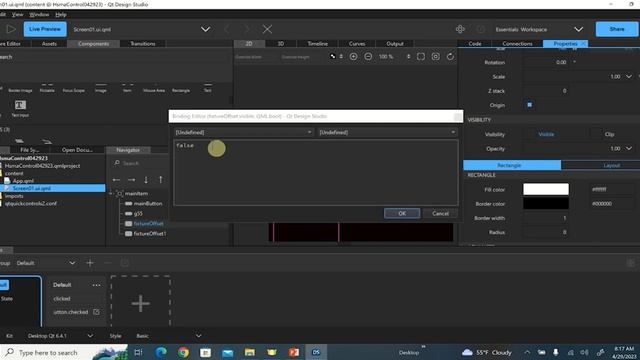Select the Rectangle properties tab
Viewport: 640px width, 360px height.
point(512,165)
